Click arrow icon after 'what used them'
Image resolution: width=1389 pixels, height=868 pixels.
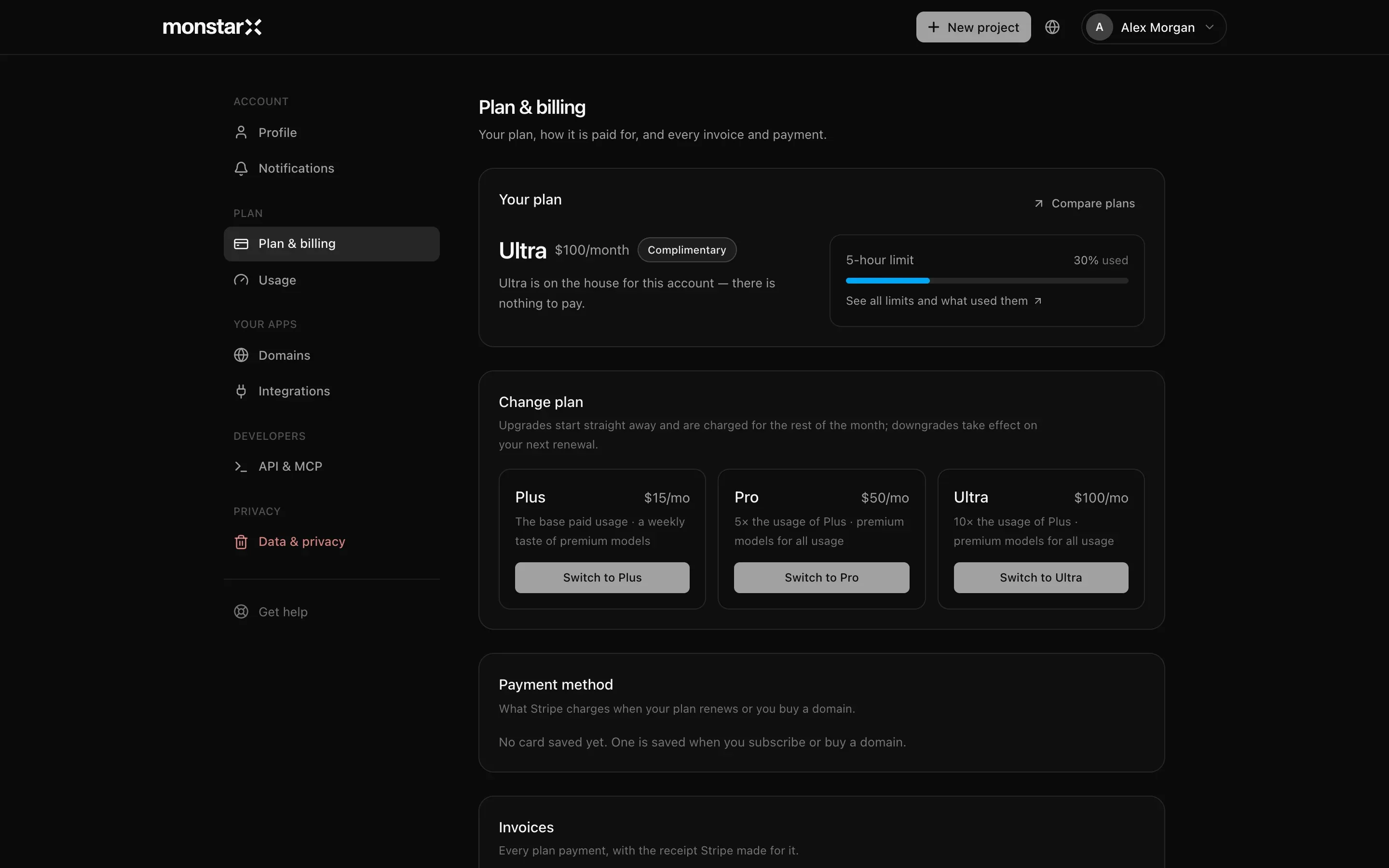(x=1038, y=301)
